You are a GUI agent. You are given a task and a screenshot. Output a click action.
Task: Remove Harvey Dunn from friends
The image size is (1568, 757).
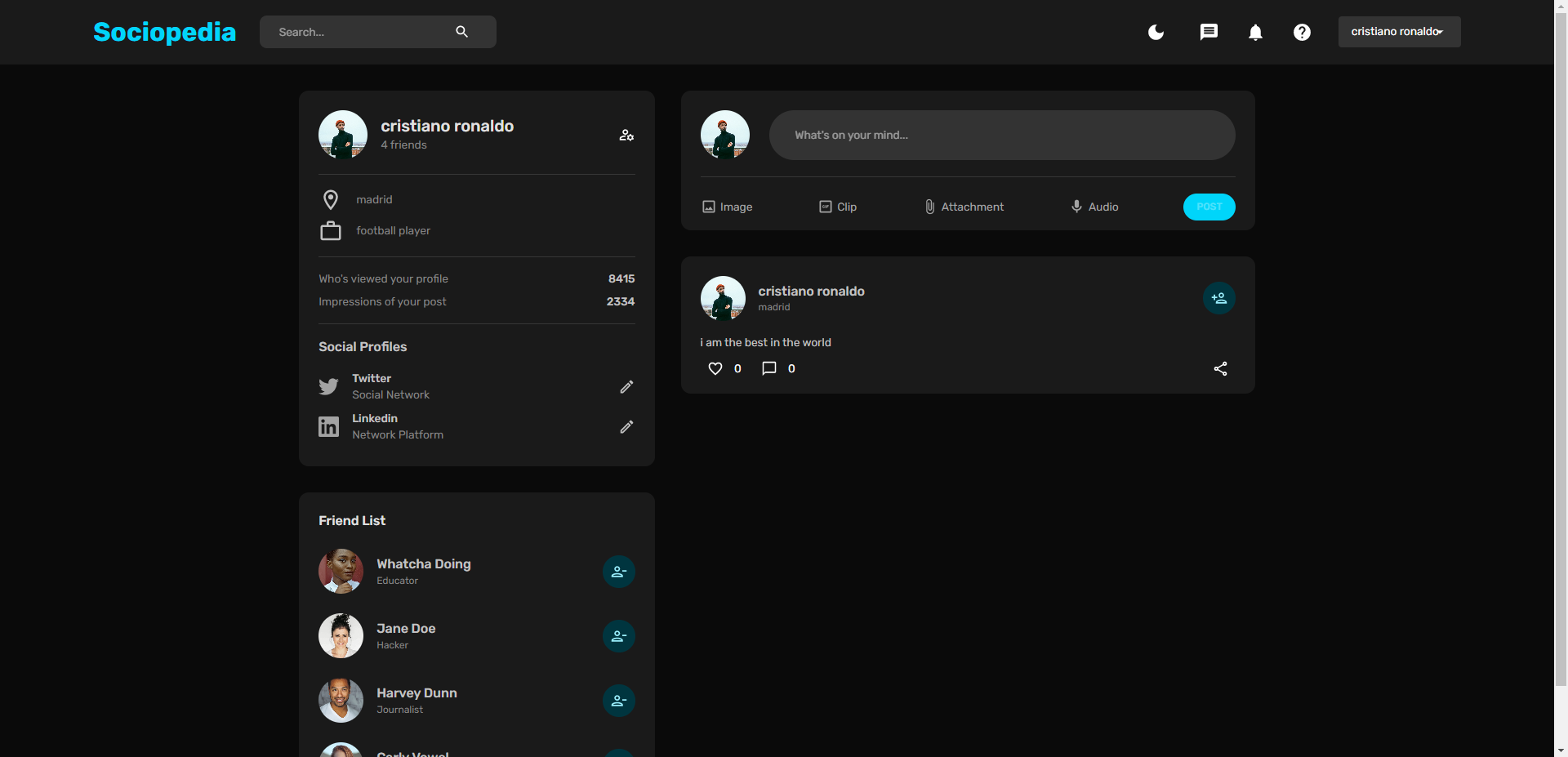[x=619, y=701]
